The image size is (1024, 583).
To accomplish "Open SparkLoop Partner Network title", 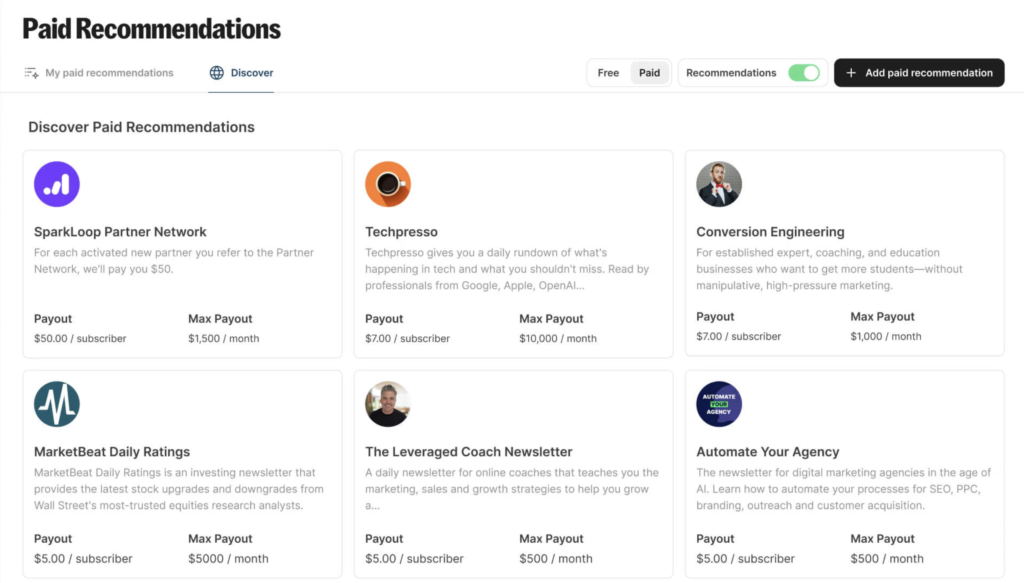I will (x=120, y=232).
